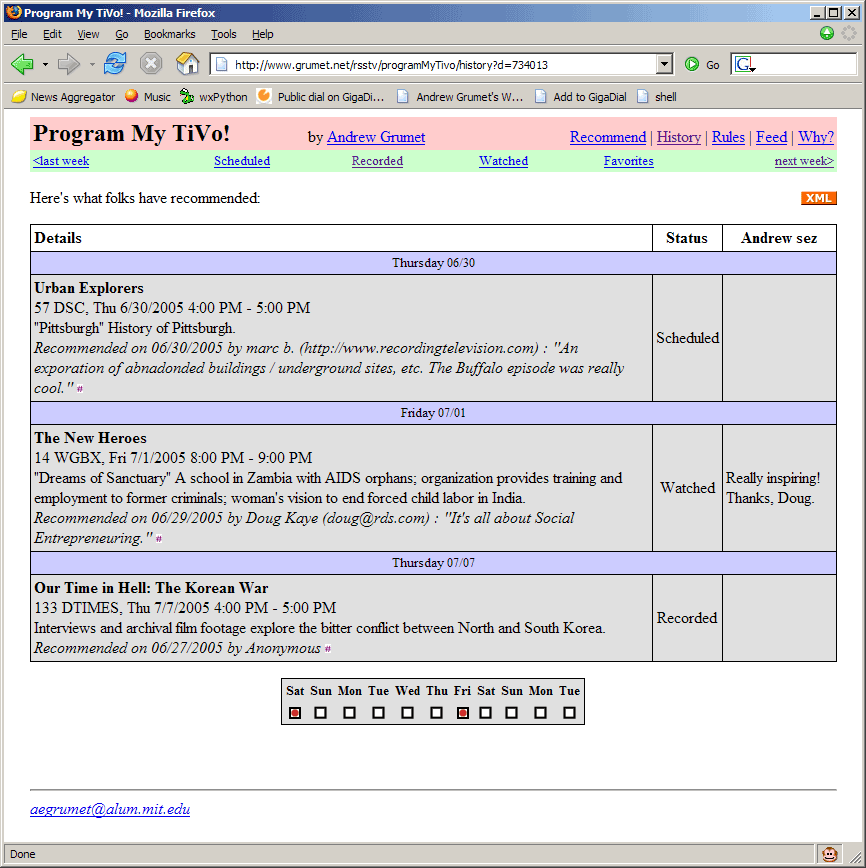Image resolution: width=866 pixels, height=868 pixels.
Task: Open the Back button history dropdown arrow
Action: 45,64
